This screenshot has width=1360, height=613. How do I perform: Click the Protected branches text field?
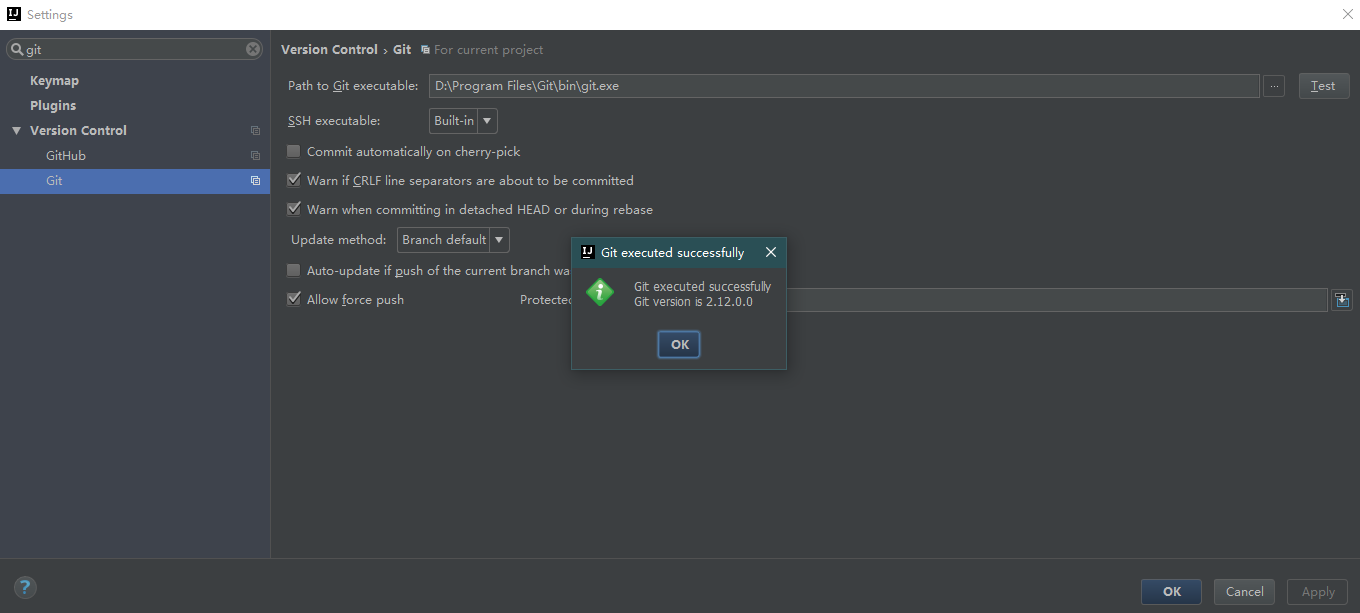click(1056, 300)
